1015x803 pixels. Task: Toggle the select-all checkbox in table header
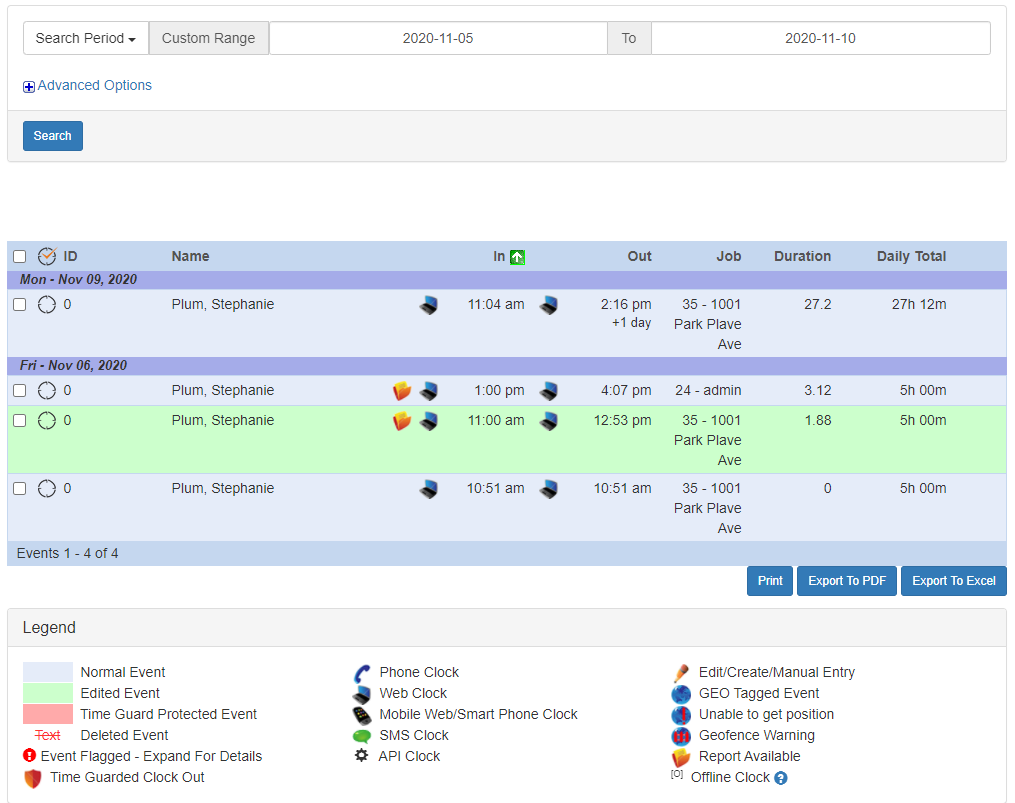pyautogui.click(x=20, y=257)
